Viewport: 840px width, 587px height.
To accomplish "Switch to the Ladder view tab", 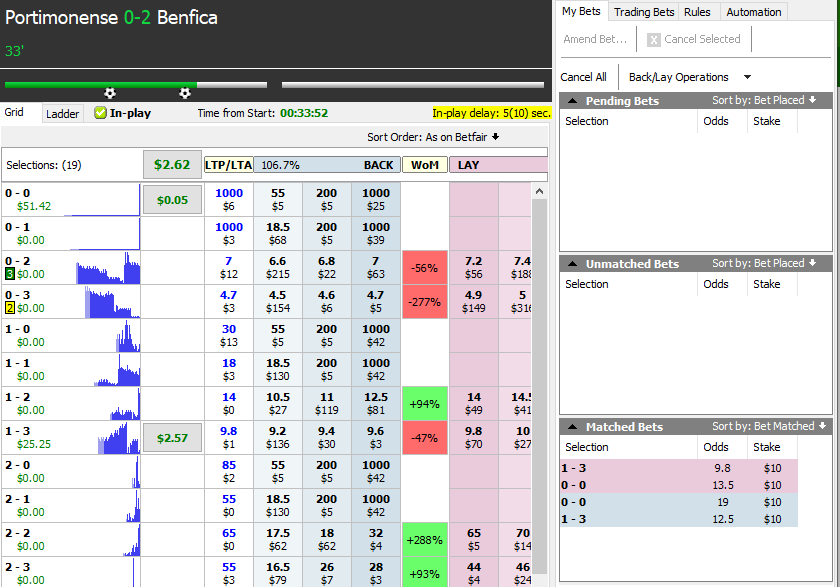I will 62,114.
